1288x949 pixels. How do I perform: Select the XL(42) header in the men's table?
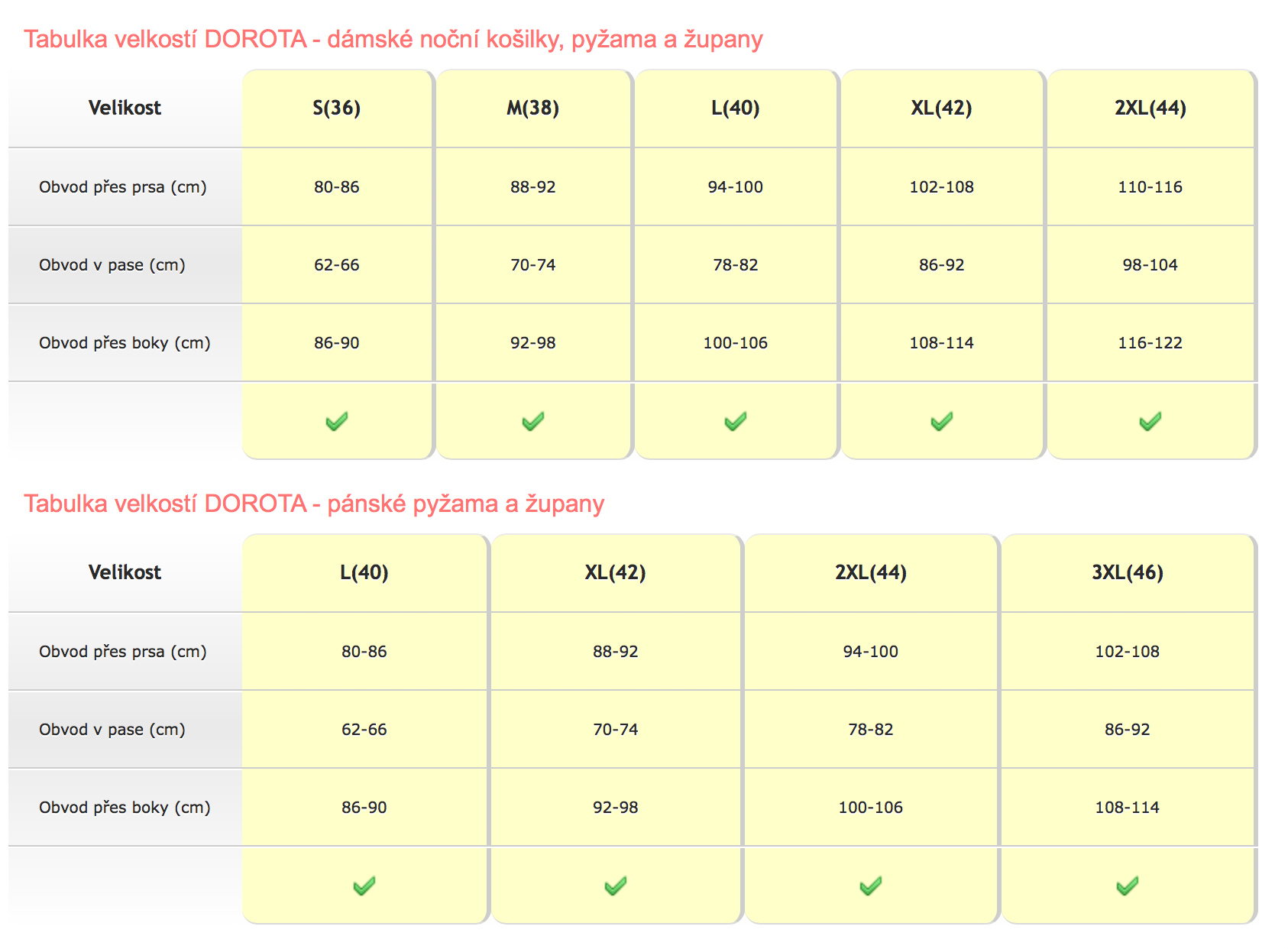[616, 572]
